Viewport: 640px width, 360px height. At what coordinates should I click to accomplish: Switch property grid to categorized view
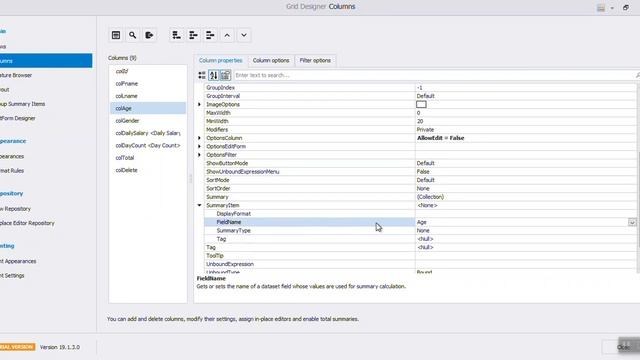[202, 75]
